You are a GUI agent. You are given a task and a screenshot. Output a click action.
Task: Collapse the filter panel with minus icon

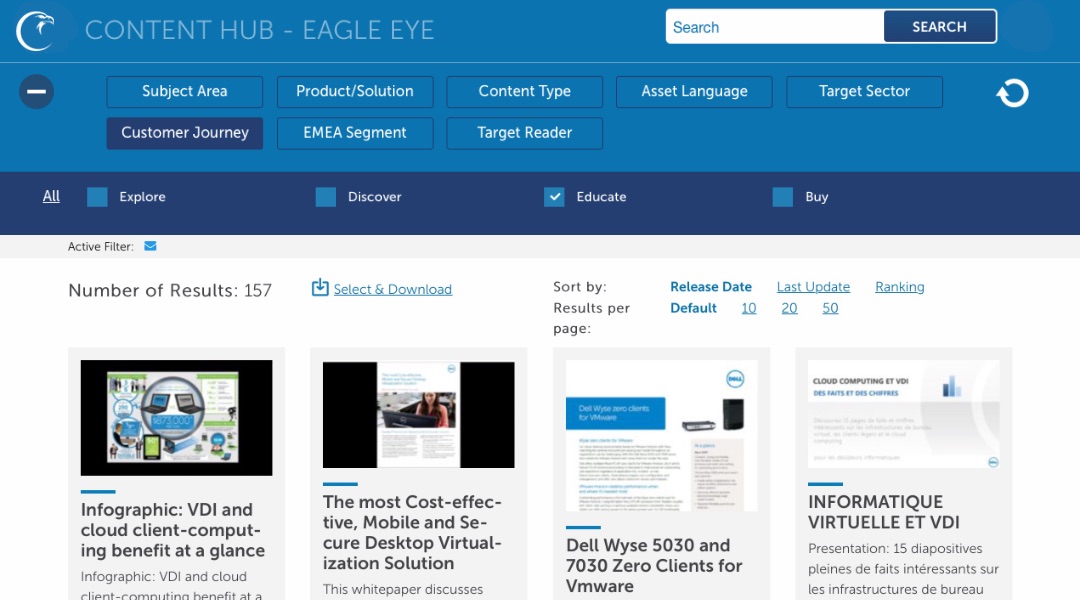37,92
